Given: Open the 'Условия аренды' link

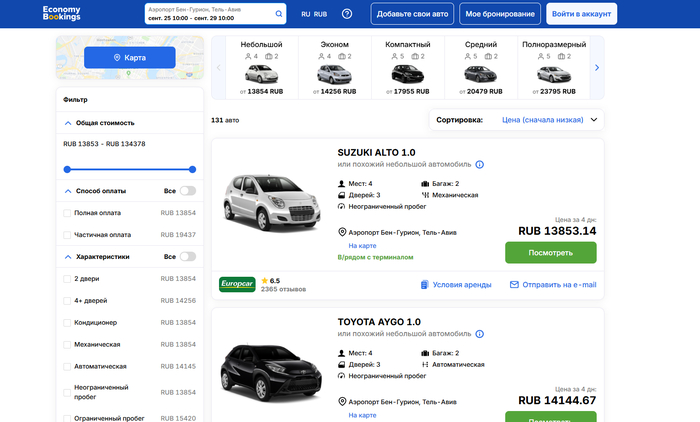Looking at the screenshot, I should tap(456, 285).
